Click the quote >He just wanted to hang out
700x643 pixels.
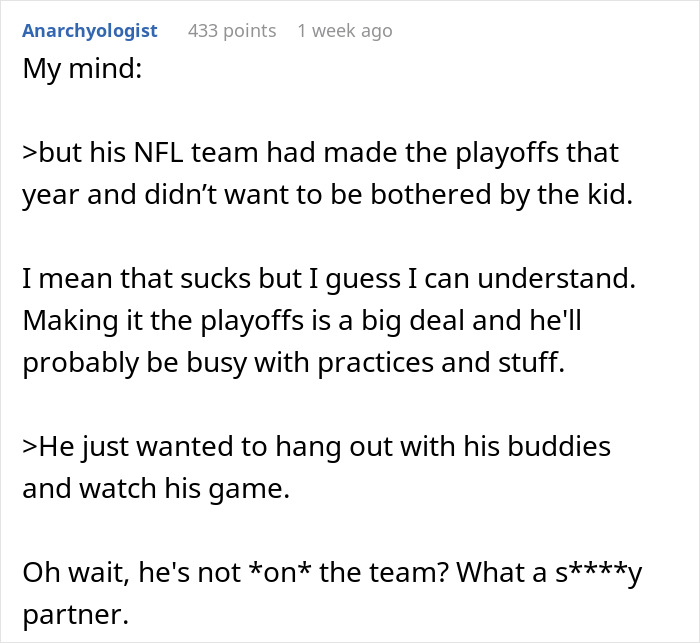coord(317,447)
